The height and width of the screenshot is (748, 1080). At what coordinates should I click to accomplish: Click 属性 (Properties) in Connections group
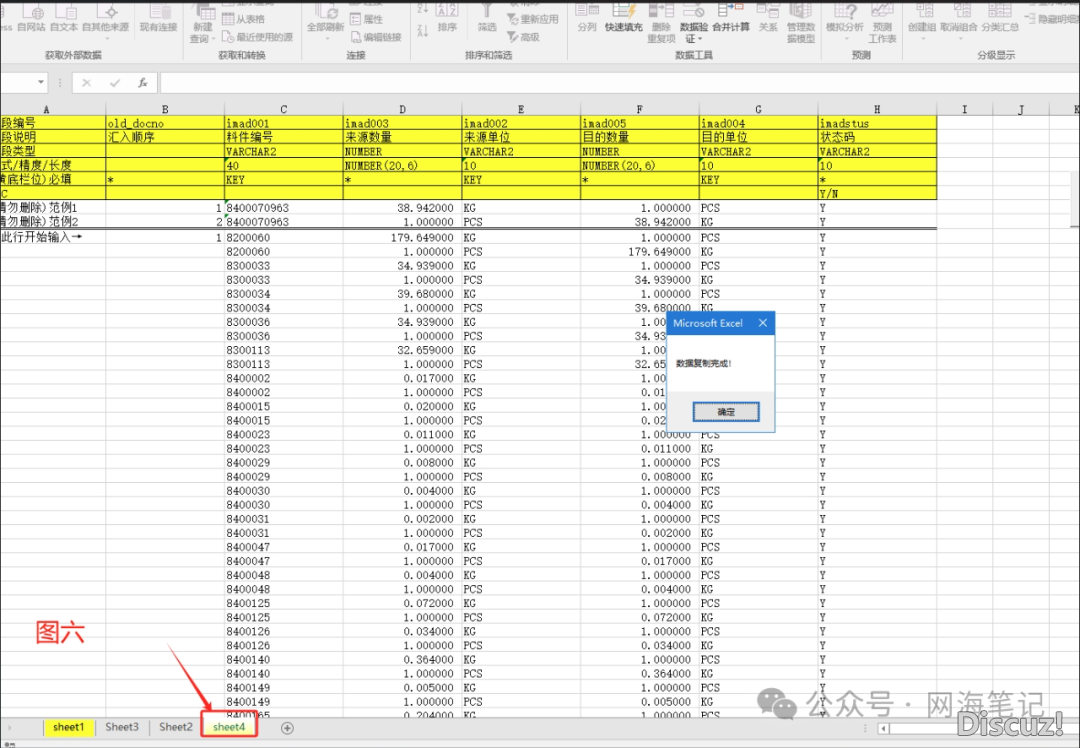[366, 19]
